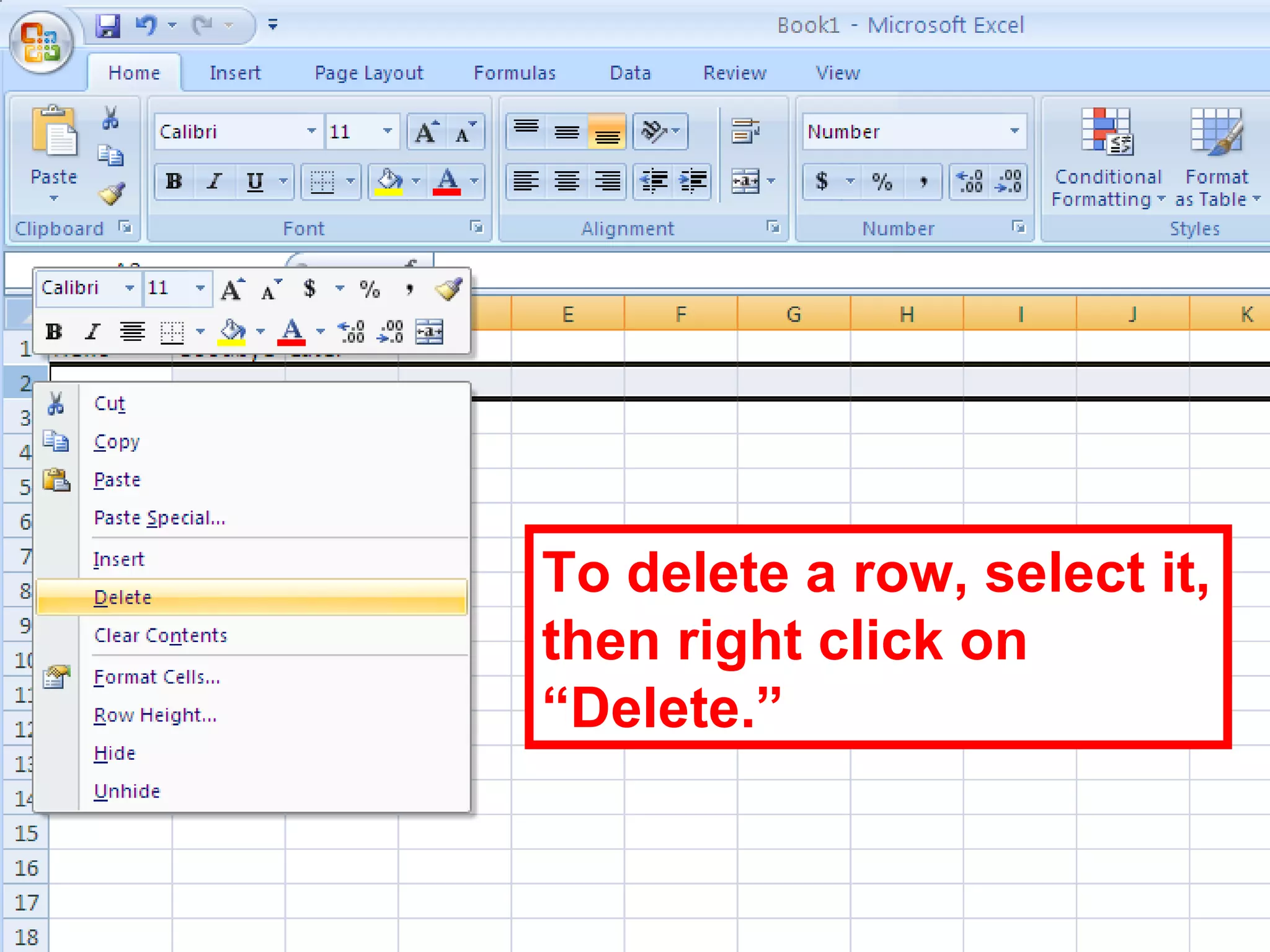
Task: Activate ribbon Format Painter brush
Action: 112,193
